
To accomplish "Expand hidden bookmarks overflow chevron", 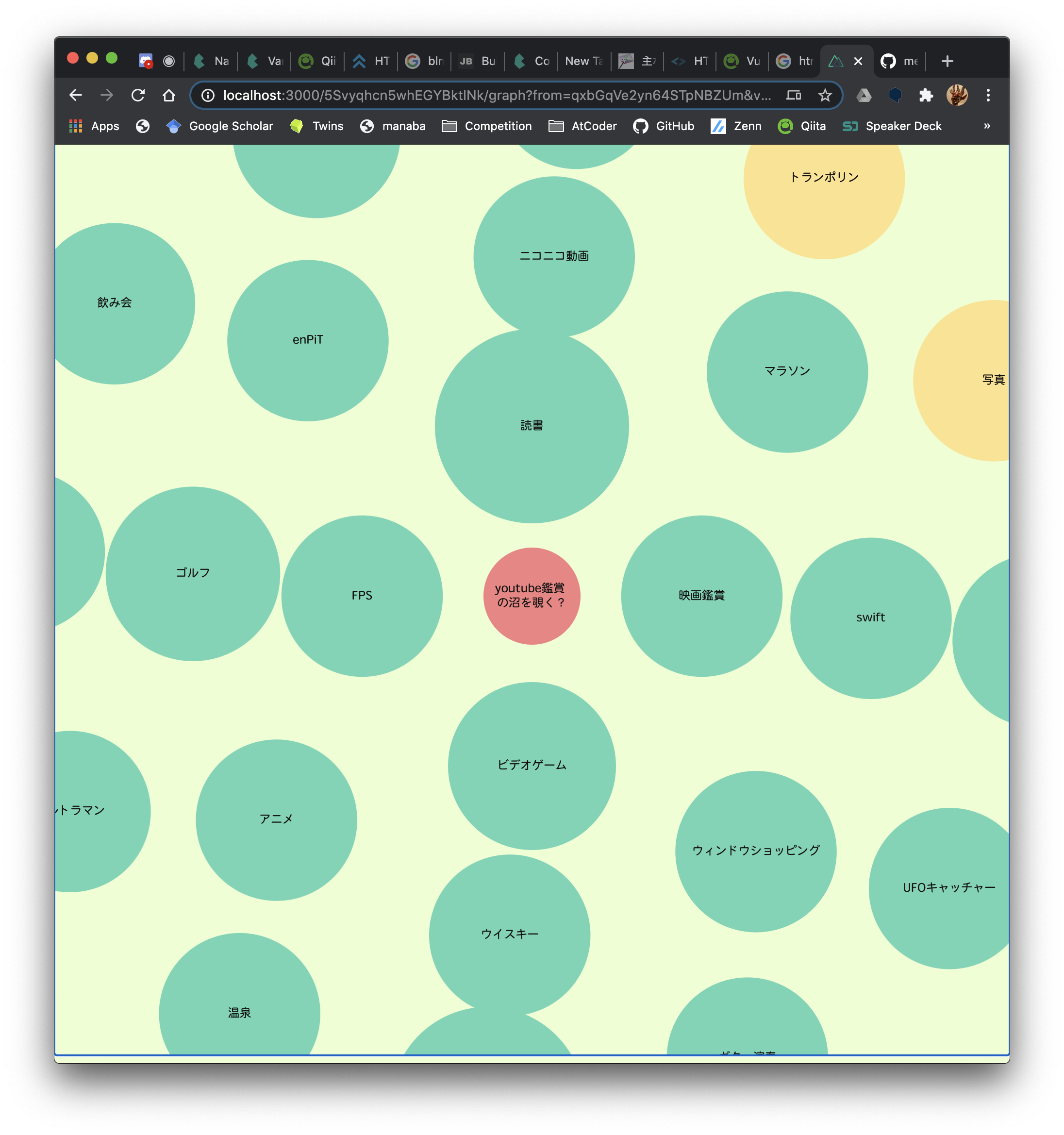I will point(986,126).
